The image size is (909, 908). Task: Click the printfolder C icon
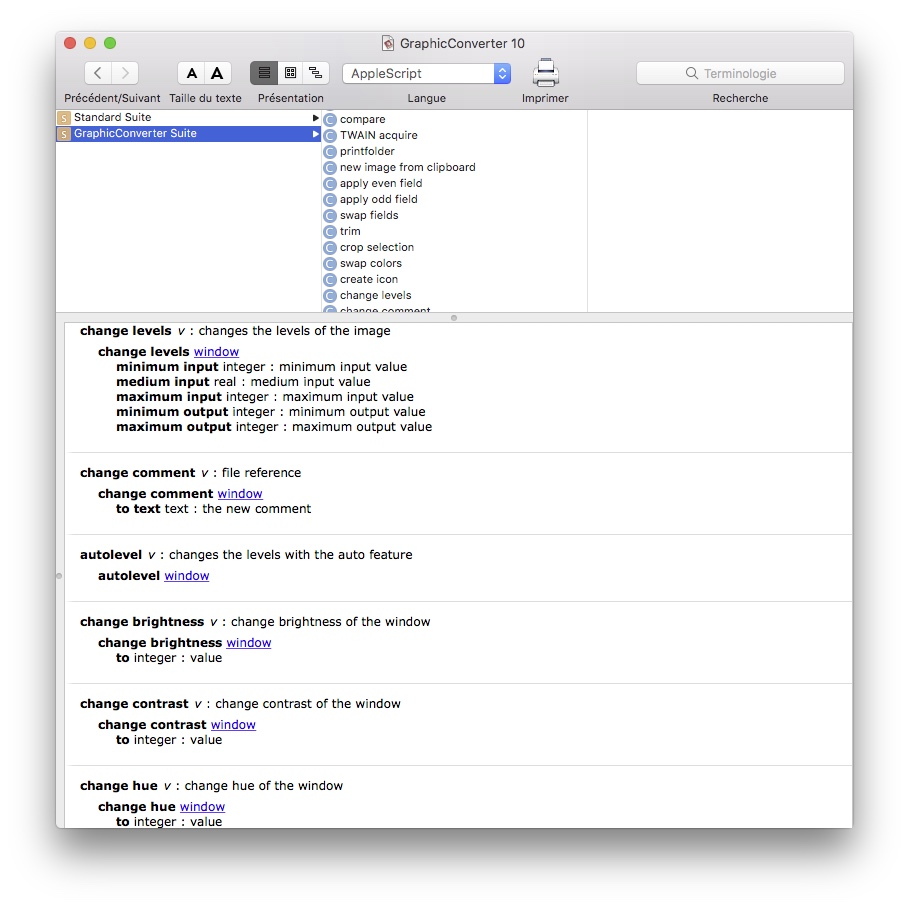[x=330, y=152]
